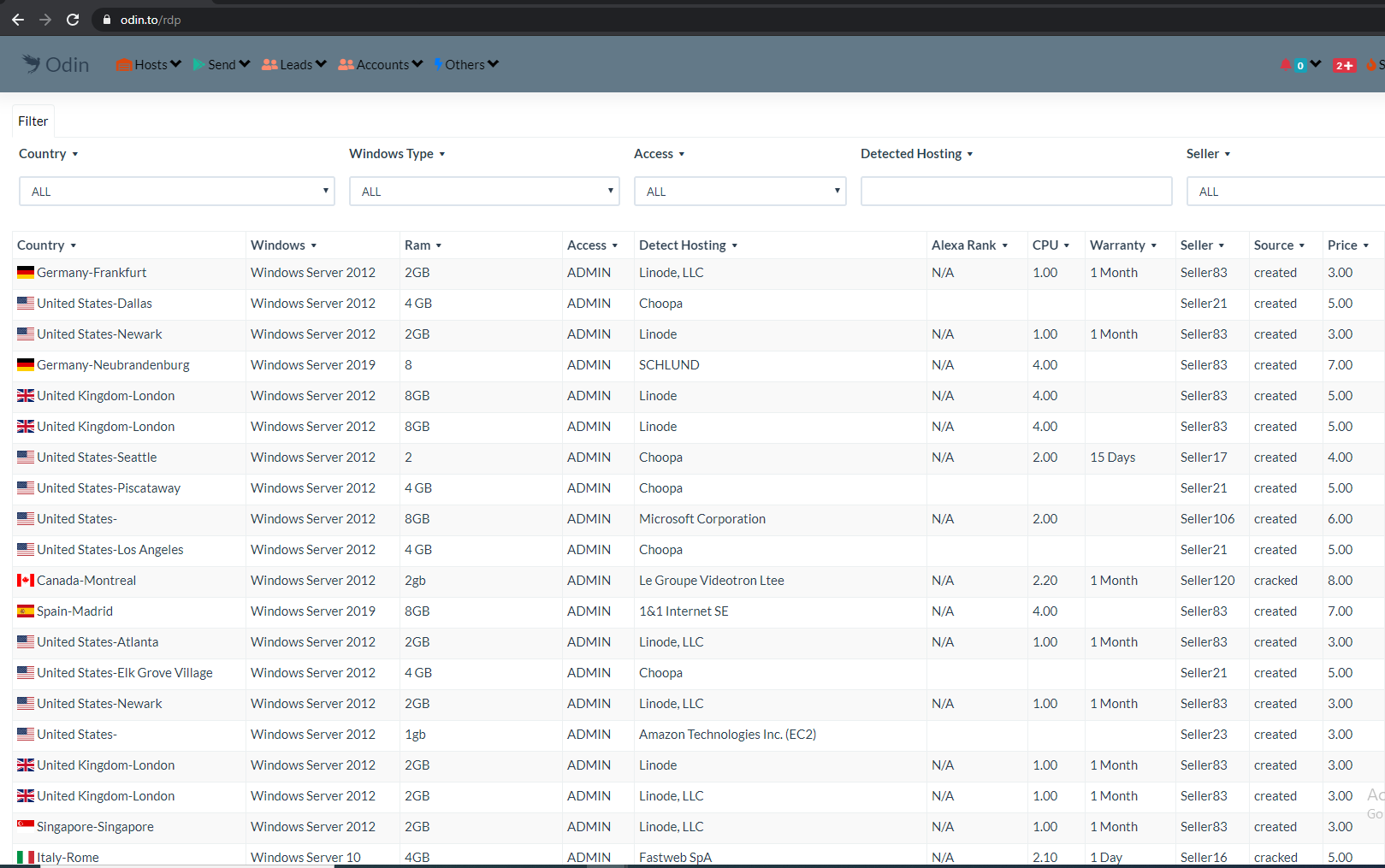Viewport: 1385px width, 868px height.
Task: Go back using browser back arrow
Action: point(18,20)
